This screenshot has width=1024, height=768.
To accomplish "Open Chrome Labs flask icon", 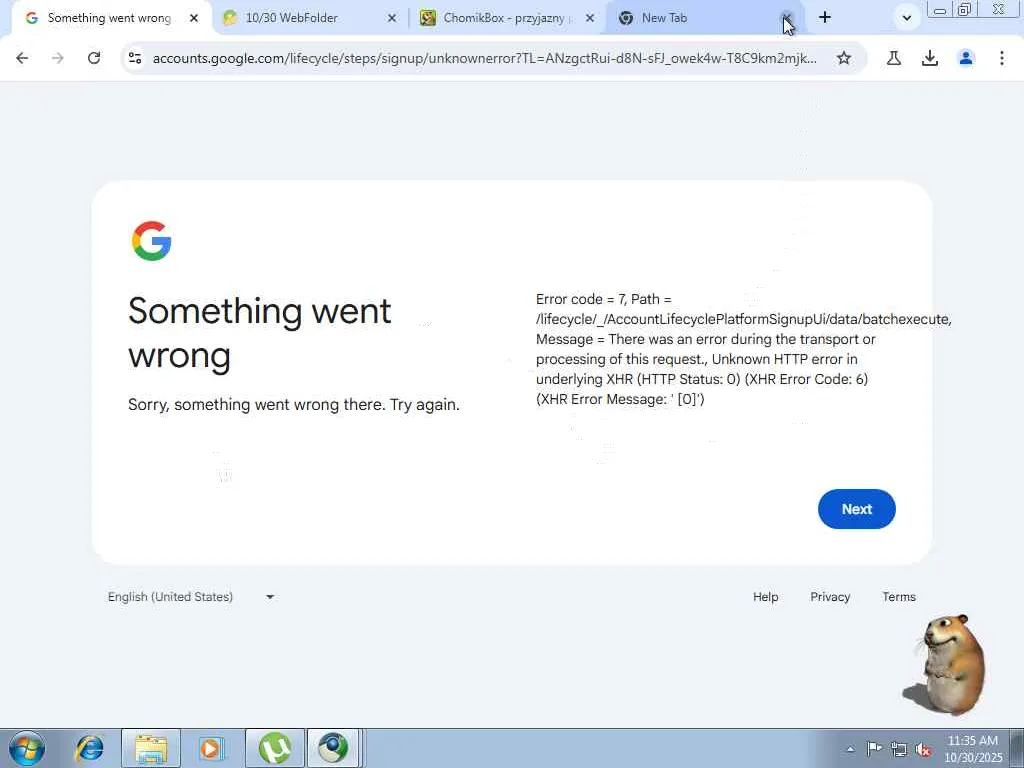I will (x=893, y=58).
